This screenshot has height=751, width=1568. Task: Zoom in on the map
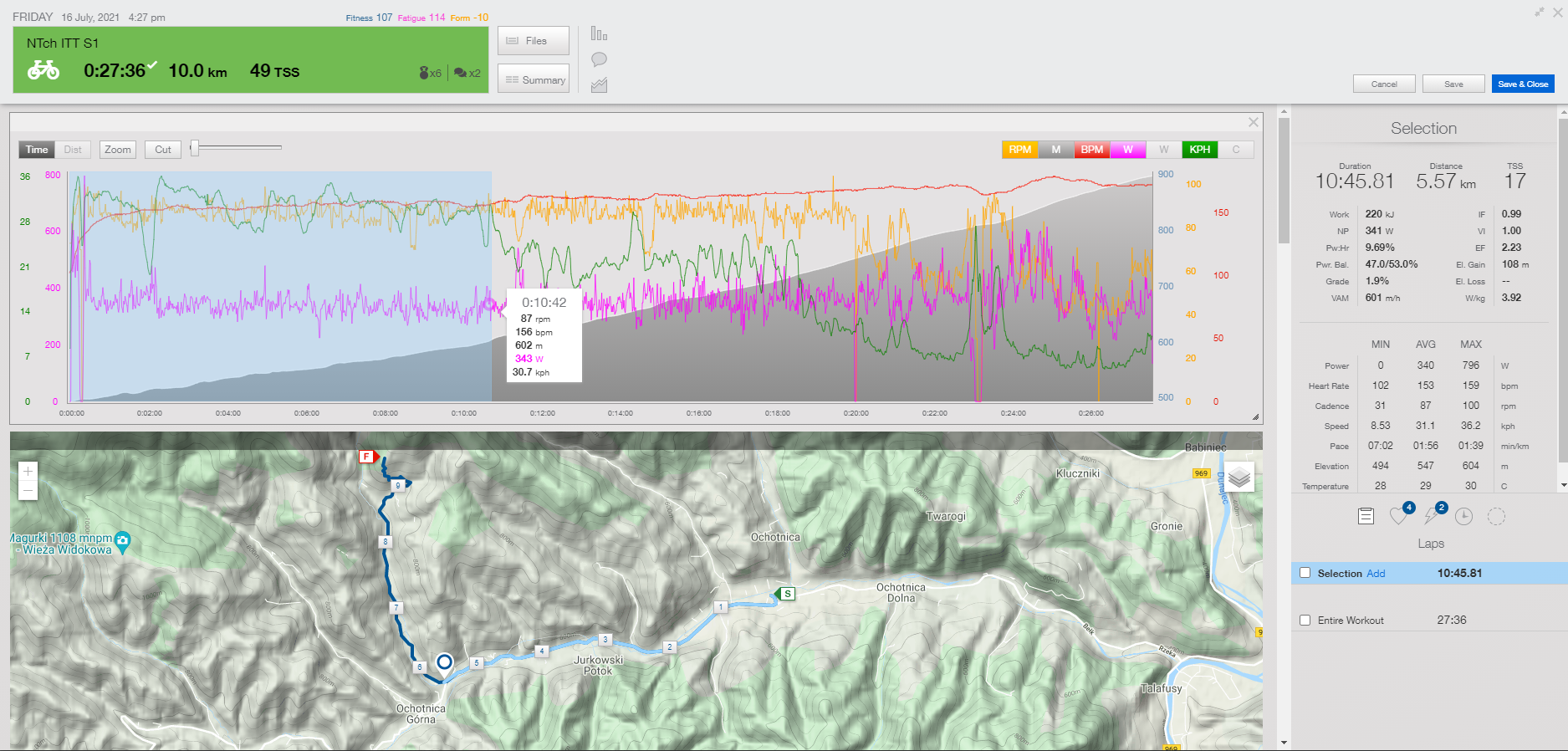point(28,472)
